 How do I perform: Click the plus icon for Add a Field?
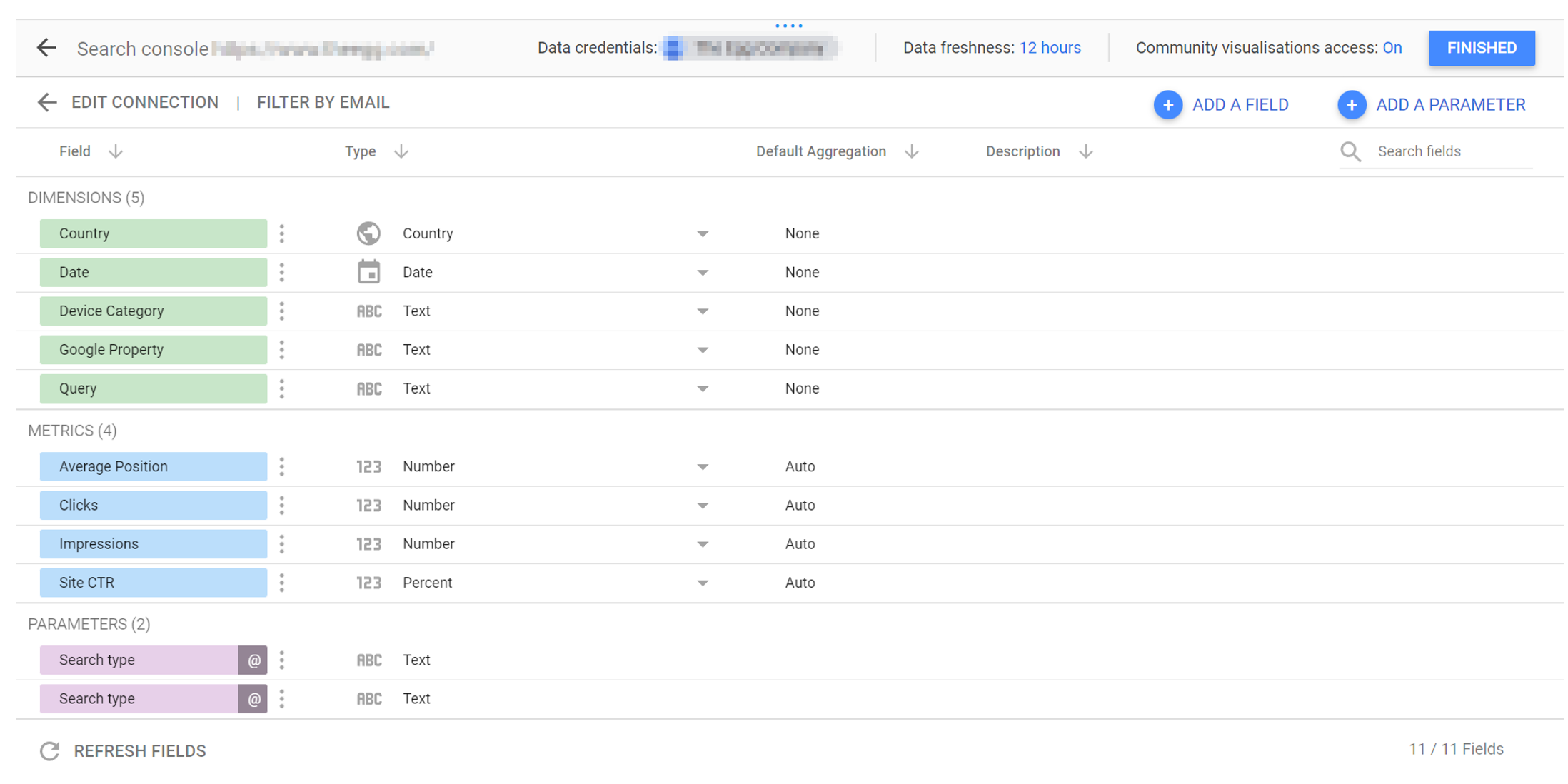point(1167,105)
